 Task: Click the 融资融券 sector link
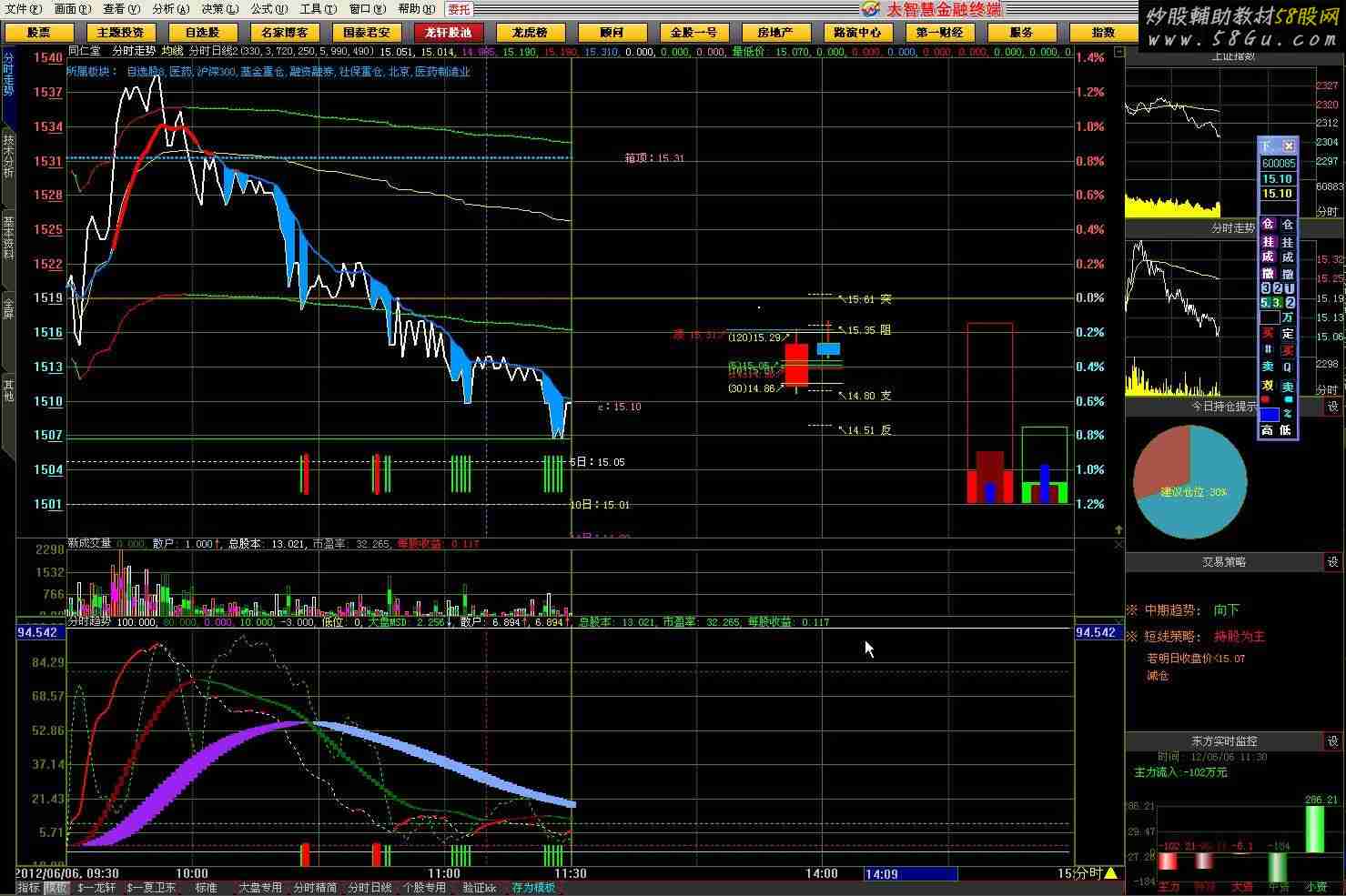[x=312, y=71]
